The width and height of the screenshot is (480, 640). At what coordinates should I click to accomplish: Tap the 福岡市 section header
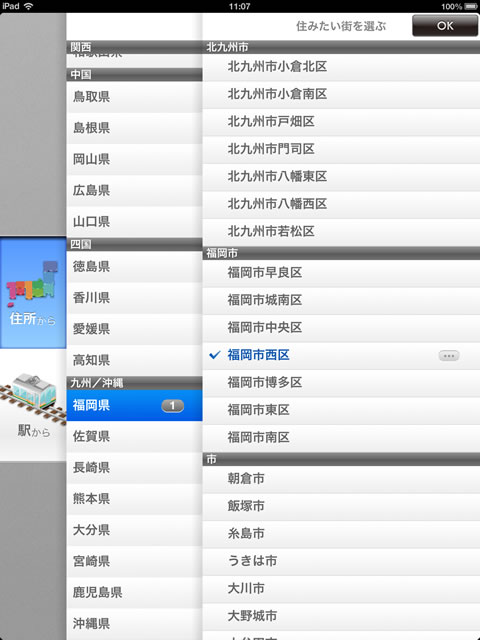pos(341,253)
